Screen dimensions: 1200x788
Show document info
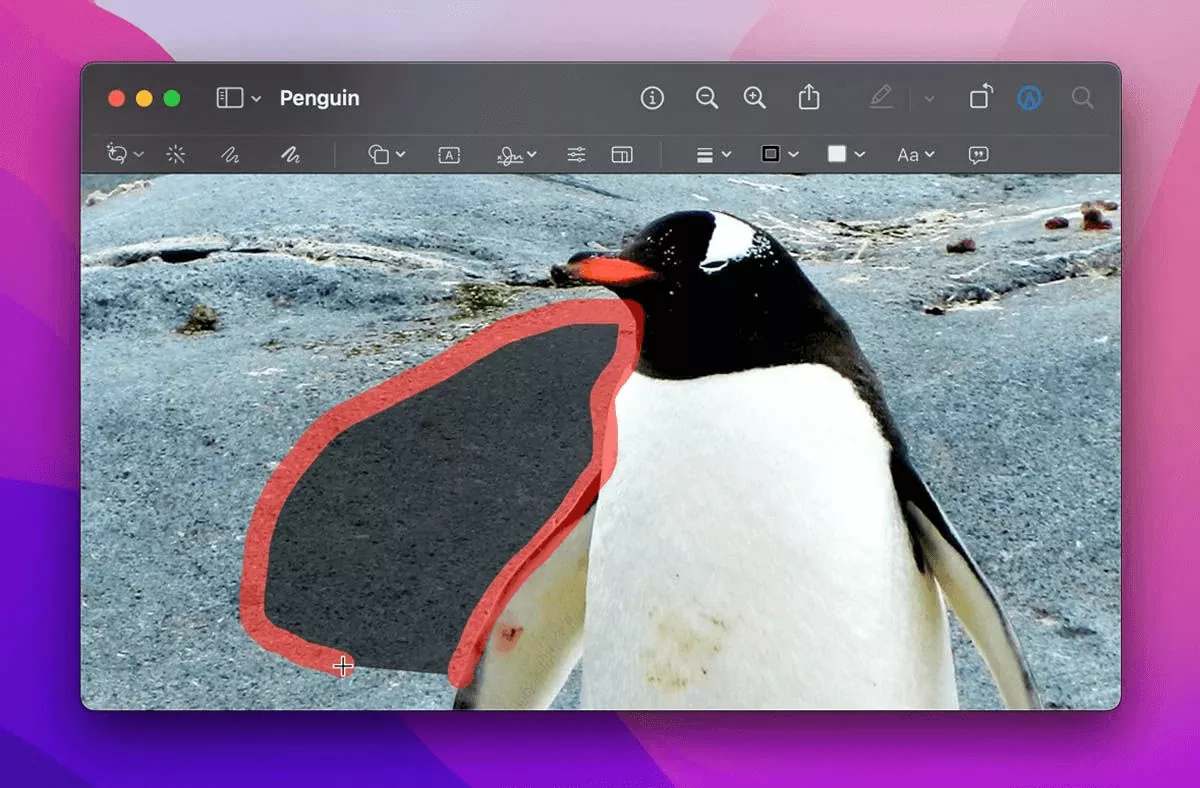(653, 98)
